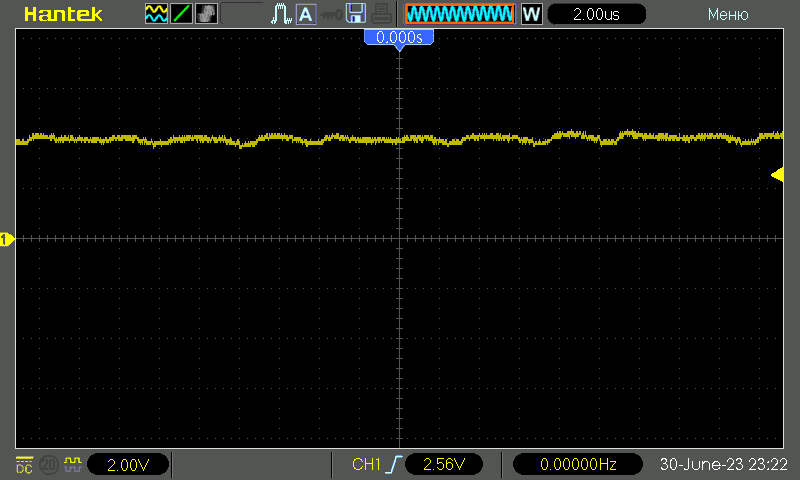Open the 2.00V vertical scale selector
Viewport: 800px width, 480px height.
pyautogui.click(x=128, y=464)
